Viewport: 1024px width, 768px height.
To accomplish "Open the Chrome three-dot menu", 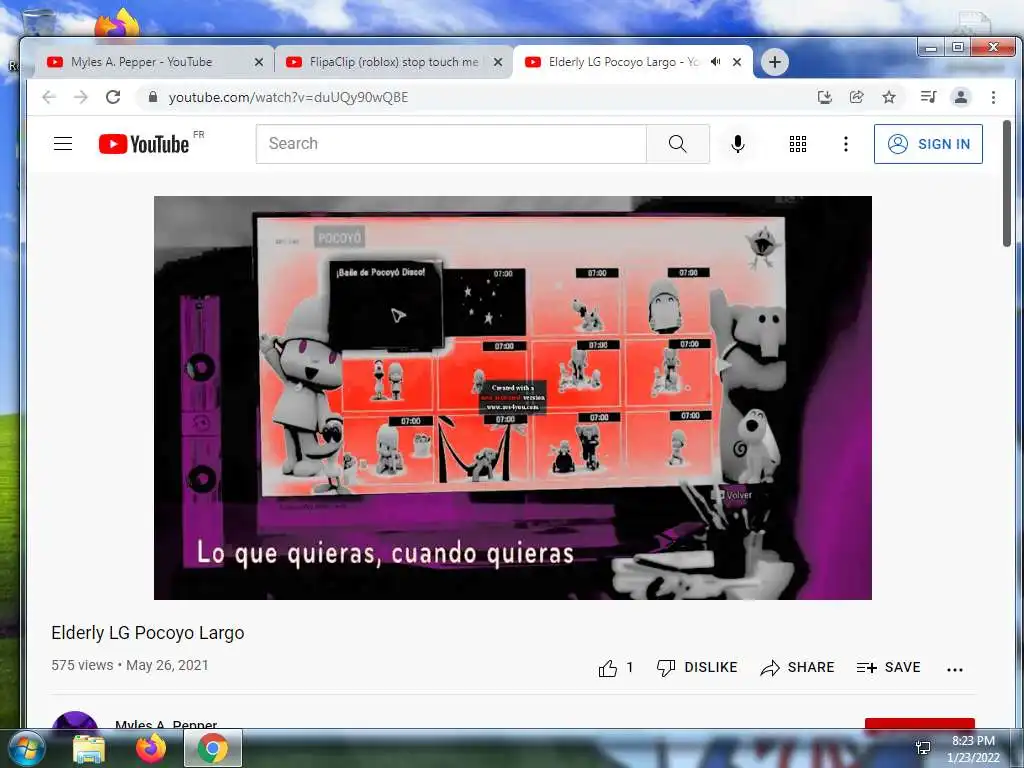I will (993, 97).
